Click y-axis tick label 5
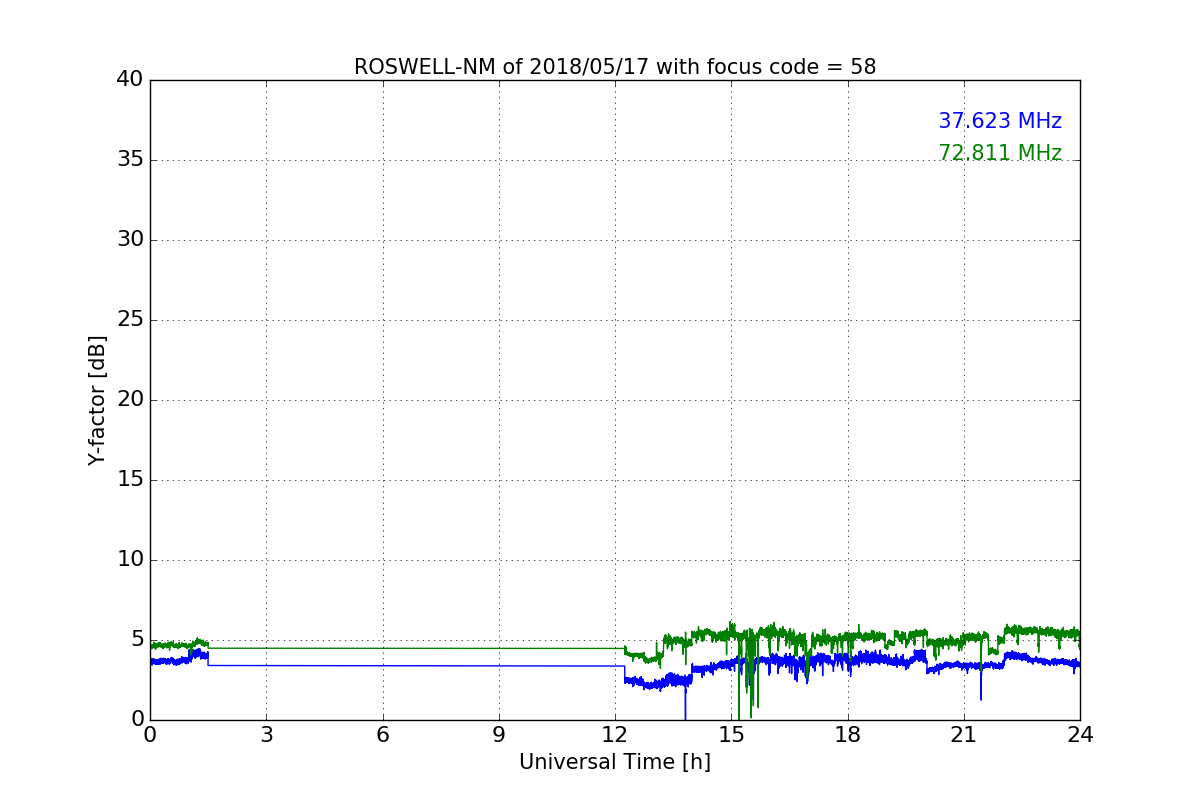 [x=137, y=639]
